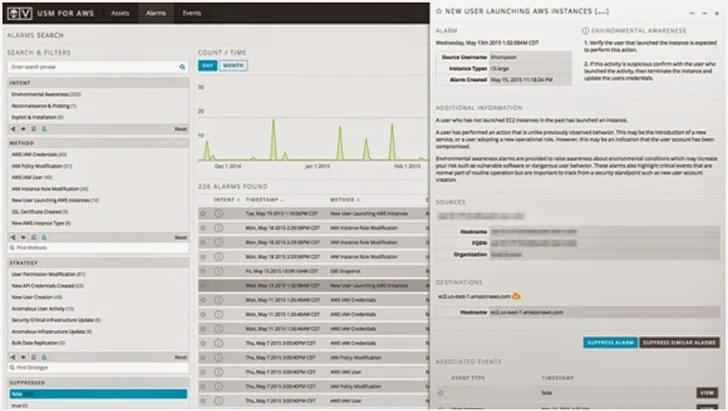The image size is (728, 411).
Task: Click the chart icon under the Strategy filter list
Action: 44,357
